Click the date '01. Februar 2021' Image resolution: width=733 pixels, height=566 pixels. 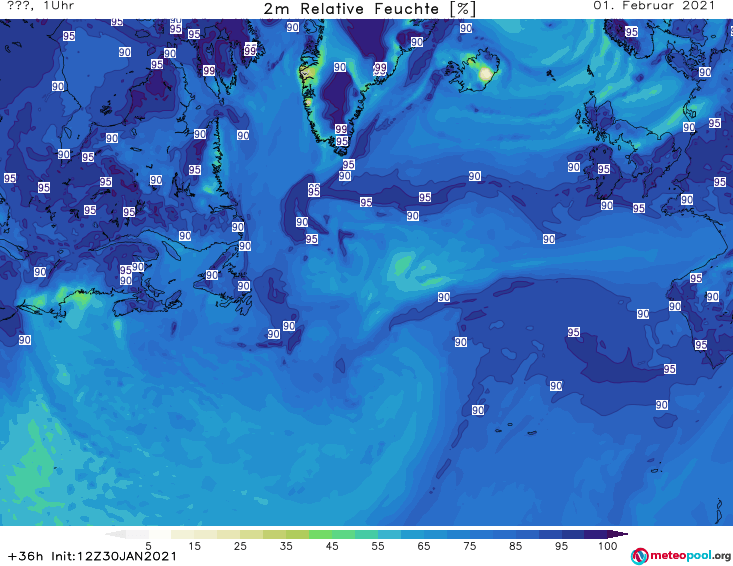pyautogui.click(x=654, y=6)
